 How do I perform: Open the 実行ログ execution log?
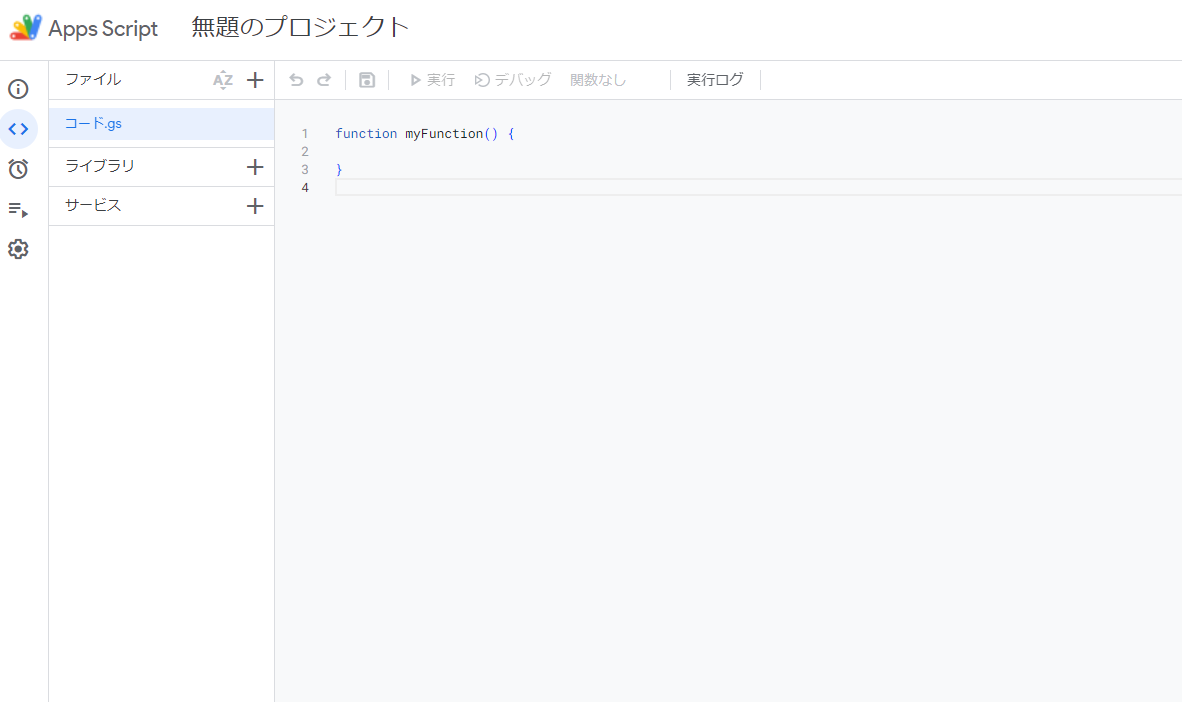coord(714,79)
